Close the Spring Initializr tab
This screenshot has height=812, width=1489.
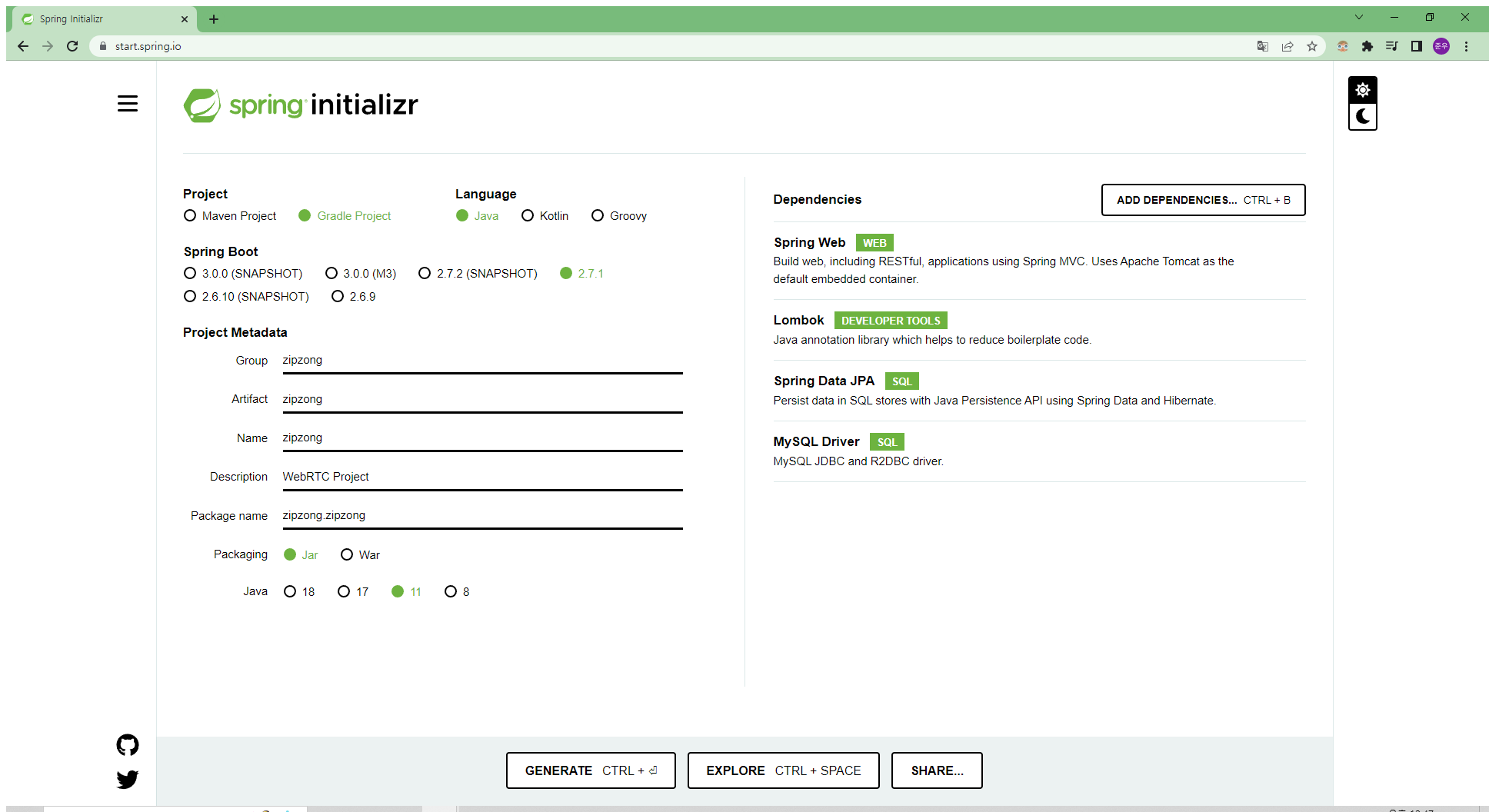185,19
